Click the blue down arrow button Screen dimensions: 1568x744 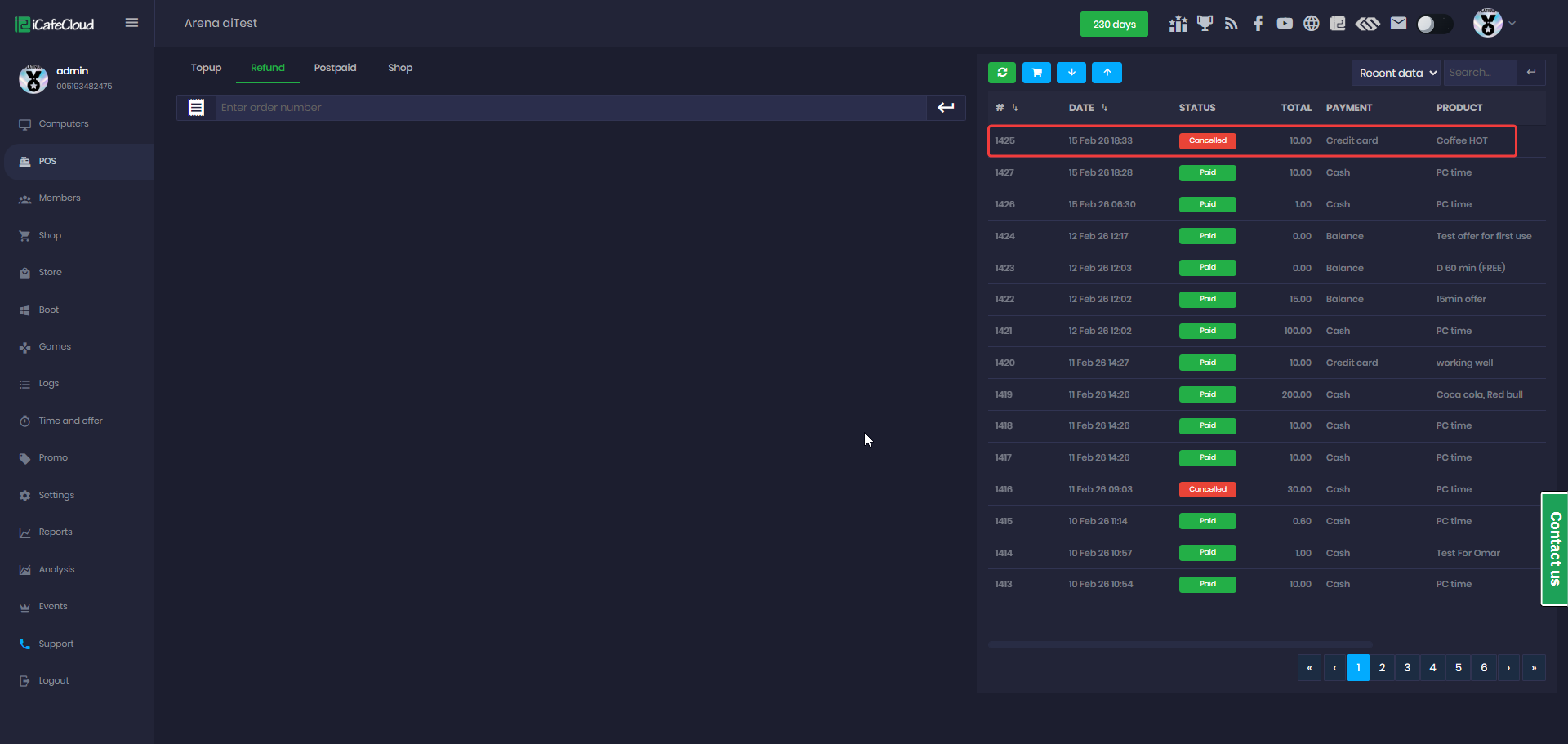click(1071, 73)
